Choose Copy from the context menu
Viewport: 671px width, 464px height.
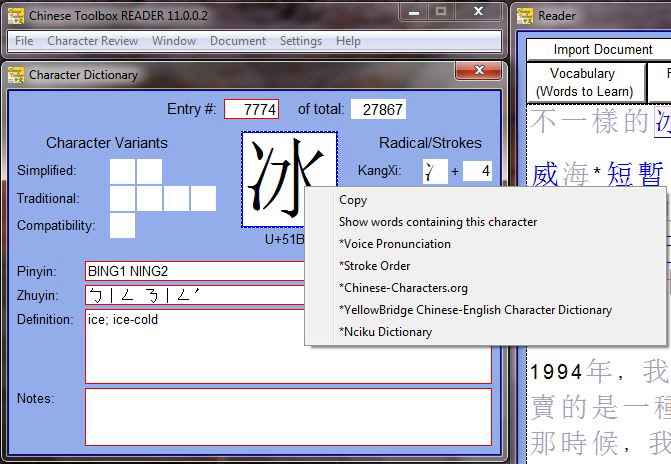[485, 200]
